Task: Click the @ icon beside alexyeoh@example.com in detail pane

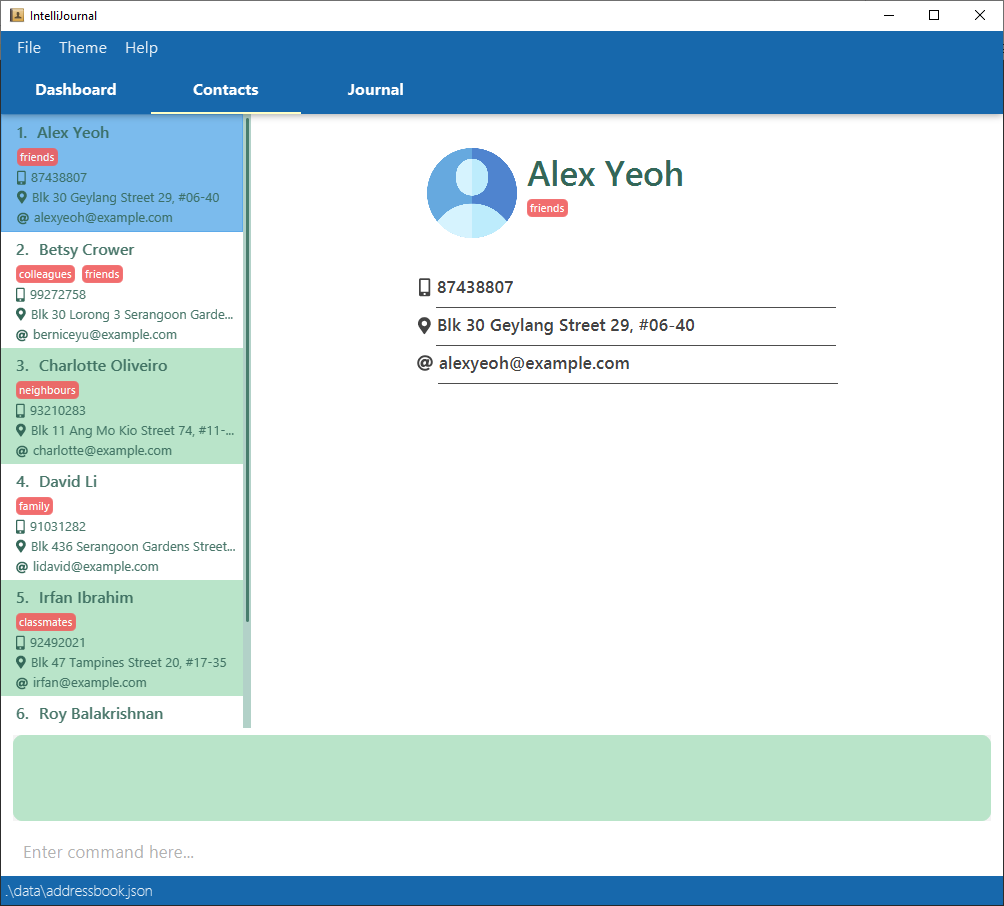Action: [x=425, y=363]
